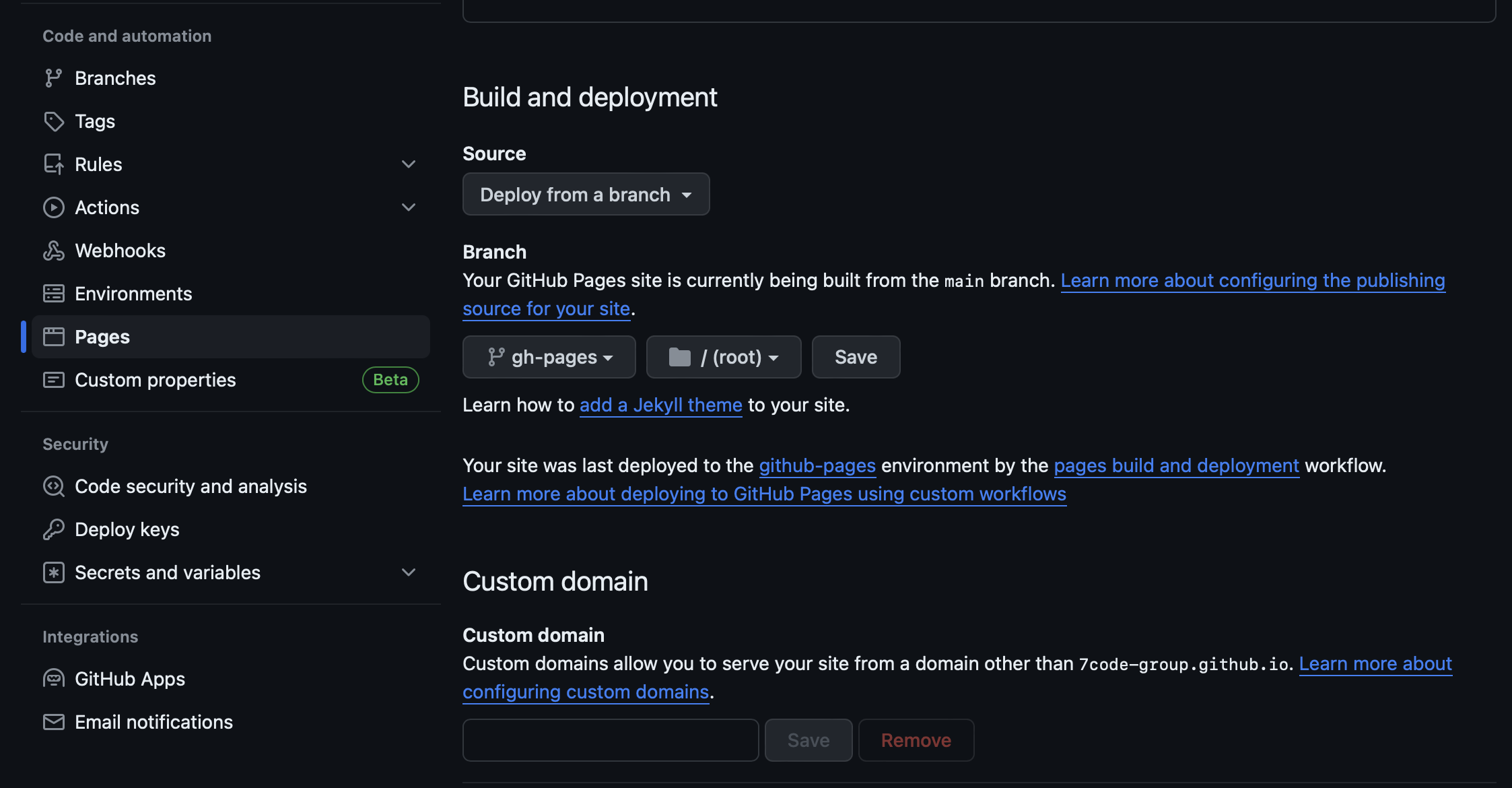Open 'configuring custom domains' link
The image size is (1512, 788).
(x=586, y=692)
